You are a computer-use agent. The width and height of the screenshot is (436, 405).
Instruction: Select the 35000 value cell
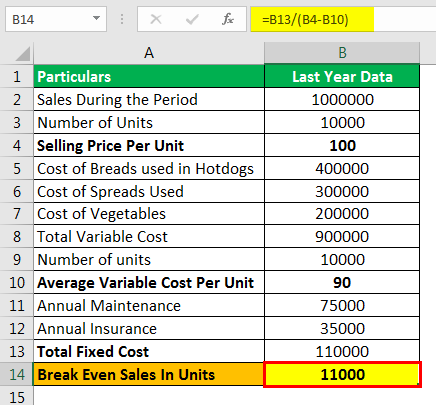pos(342,328)
